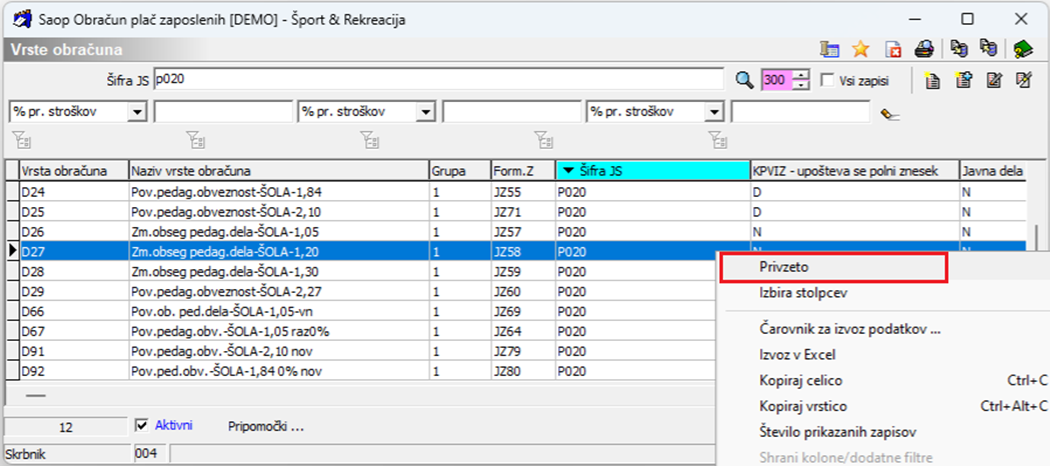Click the database import icon left of help
This screenshot has height=466, width=1050.
click(960, 49)
